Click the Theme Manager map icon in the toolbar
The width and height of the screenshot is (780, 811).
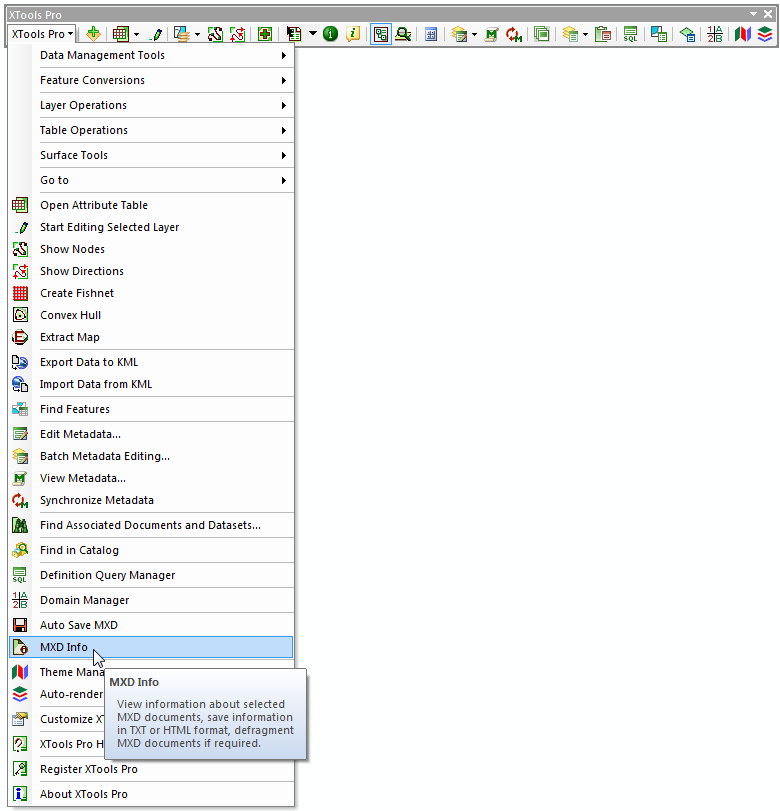click(x=743, y=34)
